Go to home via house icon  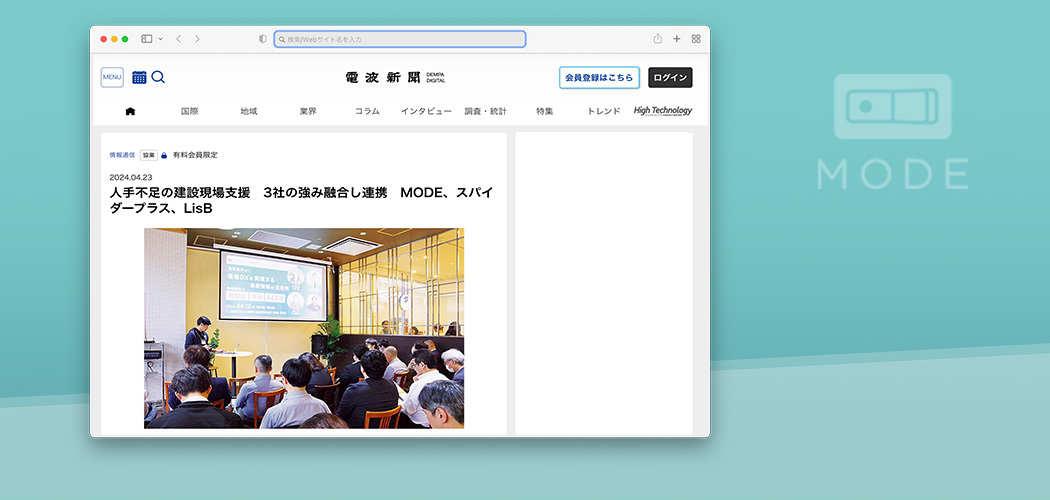coord(130,111)
